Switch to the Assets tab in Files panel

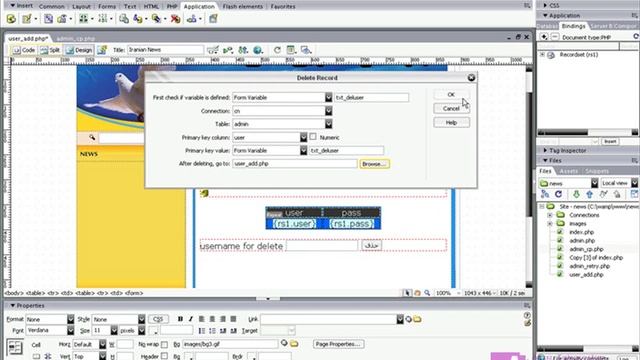tap(569, 171)
